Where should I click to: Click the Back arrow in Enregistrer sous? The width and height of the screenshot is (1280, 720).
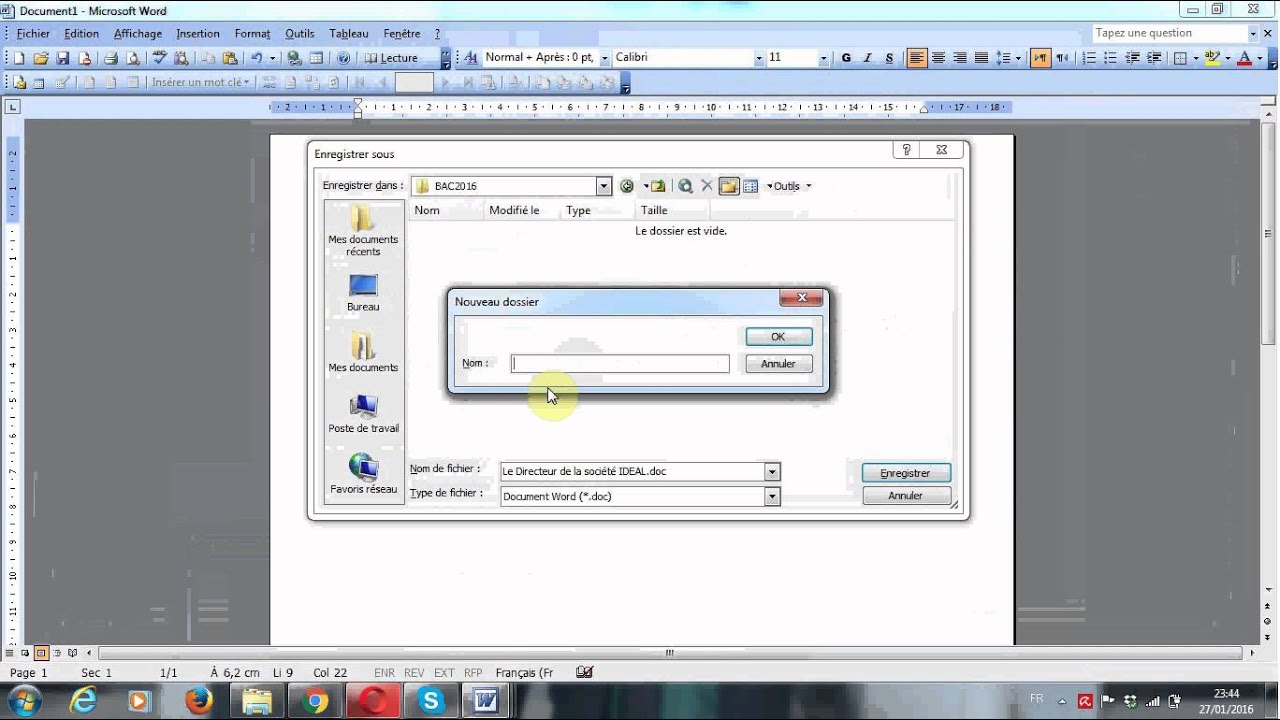pyautogui.click(x=627, y=186)
